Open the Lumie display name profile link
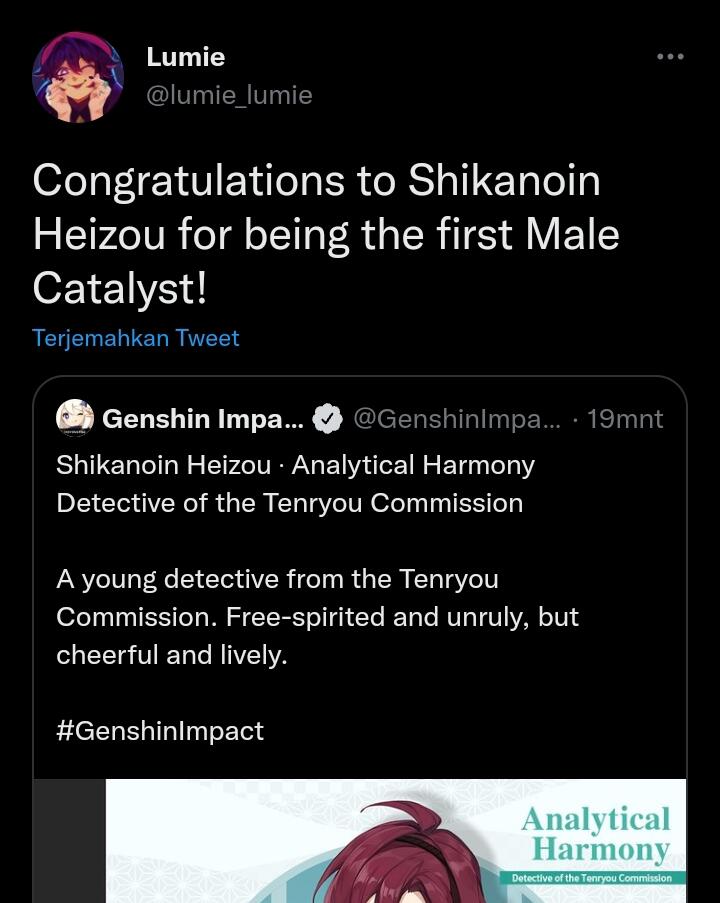Screen dimensions: 720x903 tap(185, 57)
